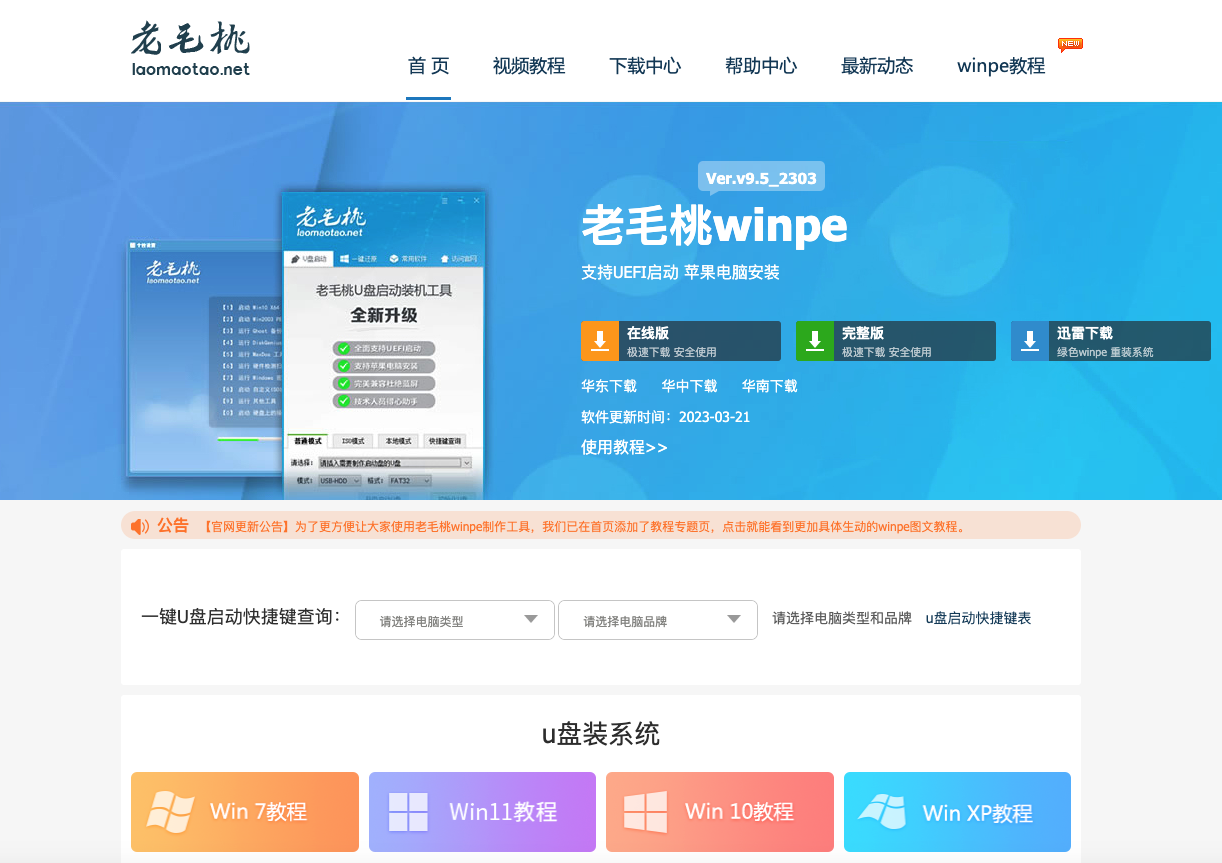Image resolution: width=1222 pixels, height=863 pixels.
Task: Expand the 请选择电脑品牌 dropdown
Action: [658, 620]
